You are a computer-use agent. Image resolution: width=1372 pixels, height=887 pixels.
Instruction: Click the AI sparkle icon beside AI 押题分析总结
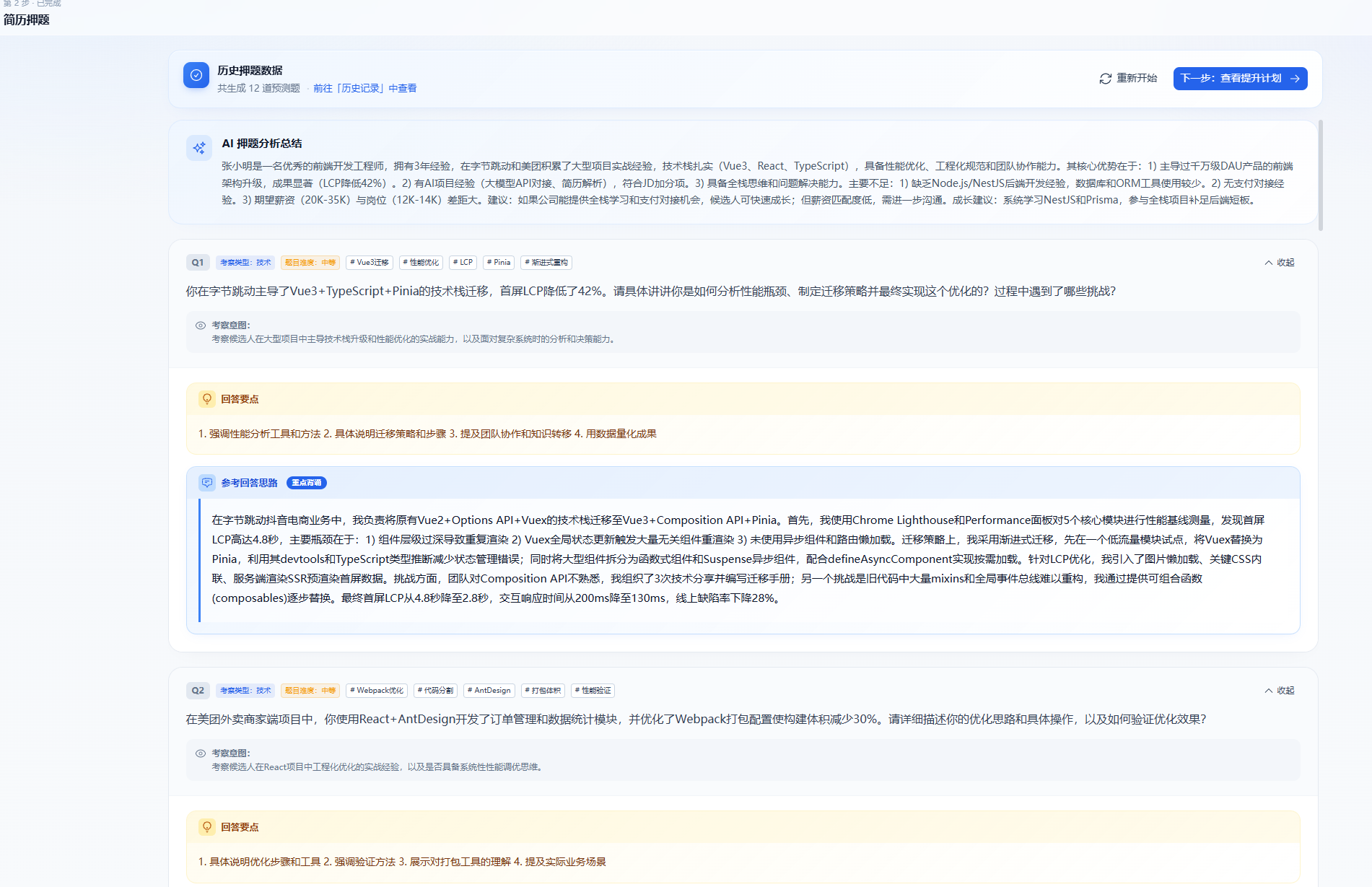199,148
